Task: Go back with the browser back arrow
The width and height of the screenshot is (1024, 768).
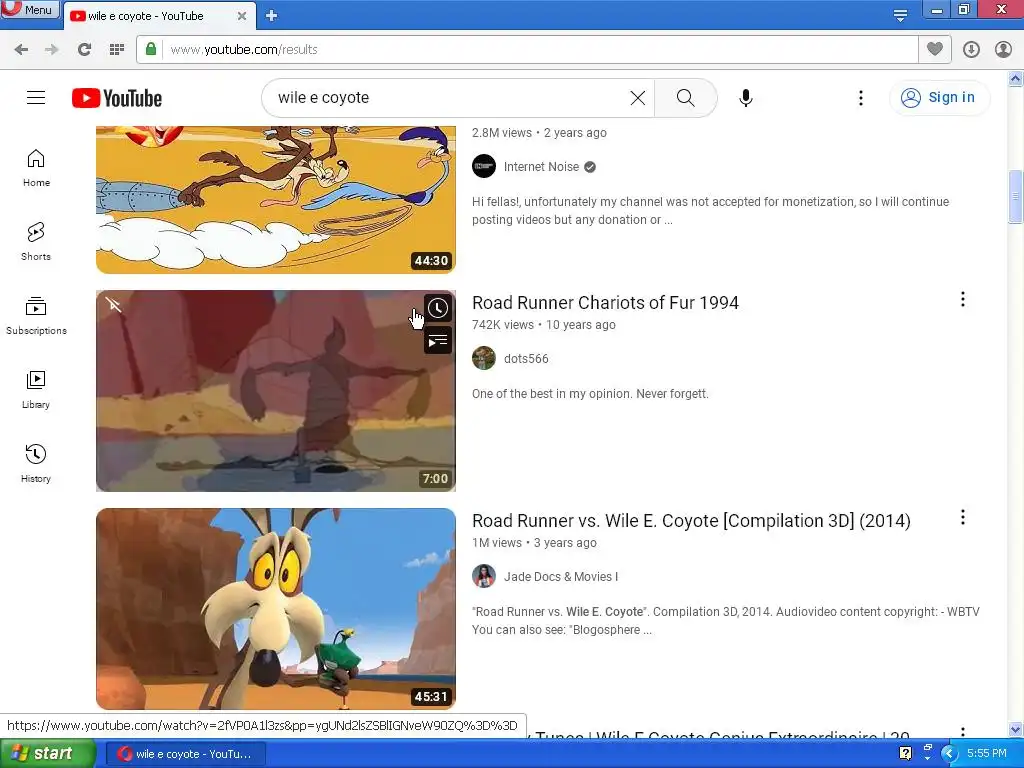Action: coord(21,50)
